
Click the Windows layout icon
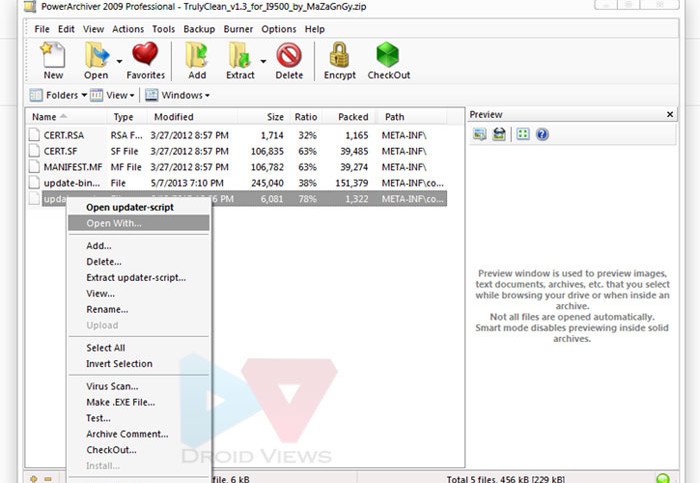[151, 95]
